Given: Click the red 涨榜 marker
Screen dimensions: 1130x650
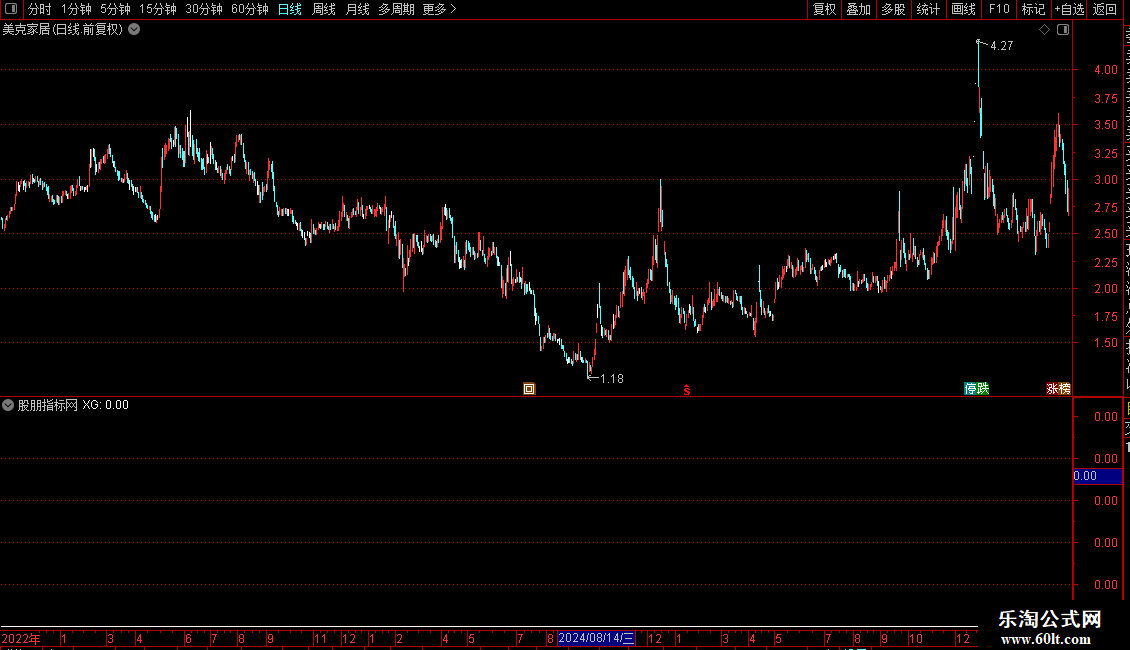Looking at the screenshot, I should [1058, 389].
